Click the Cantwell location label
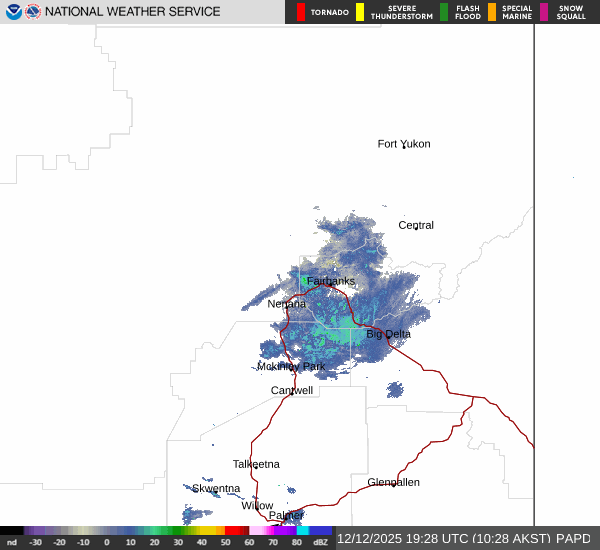The height and width of the screenshot is (550, 600). 292,390
